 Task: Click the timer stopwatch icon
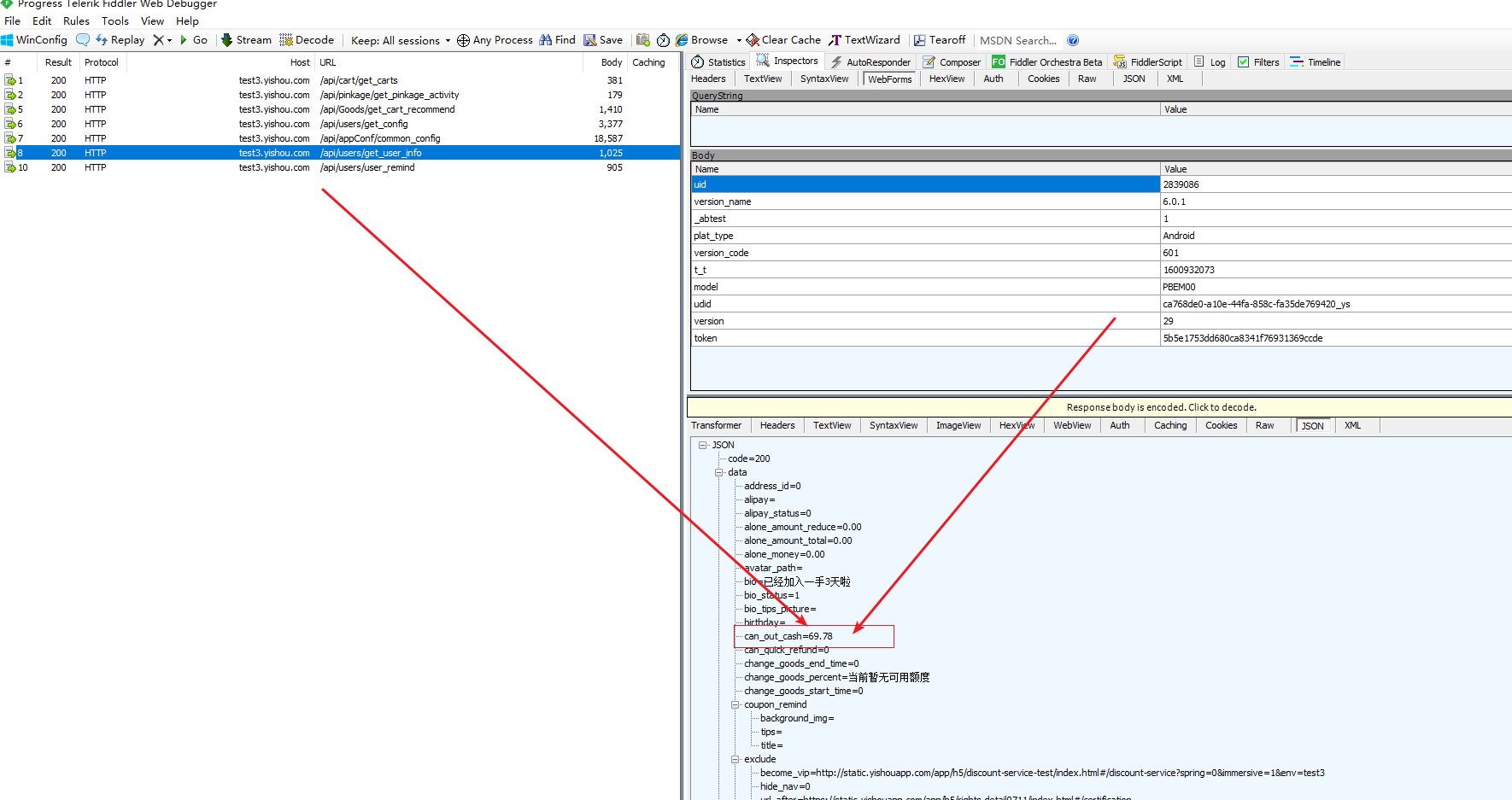click(x=663, y=40)
